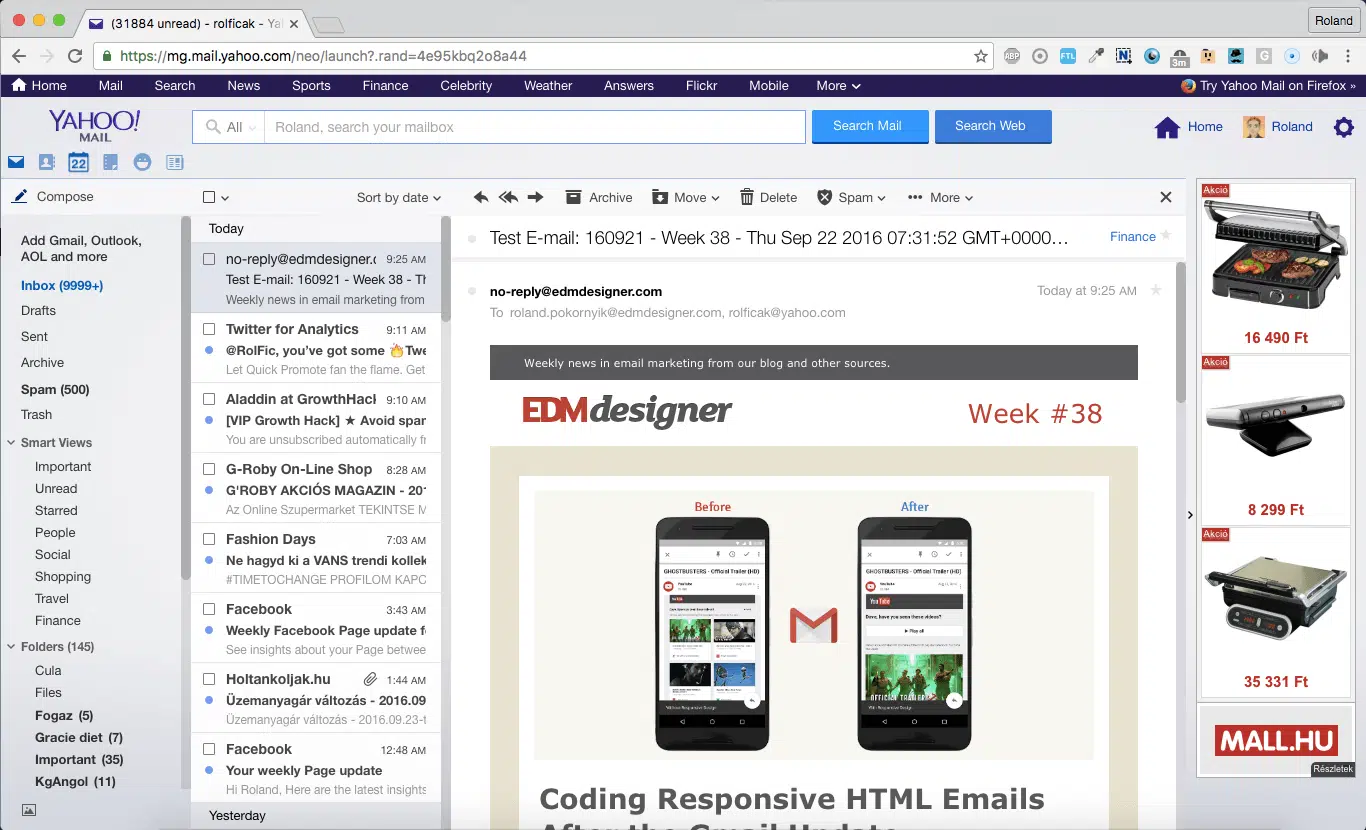Open the Sort by date dropdown

pos(399,197)
